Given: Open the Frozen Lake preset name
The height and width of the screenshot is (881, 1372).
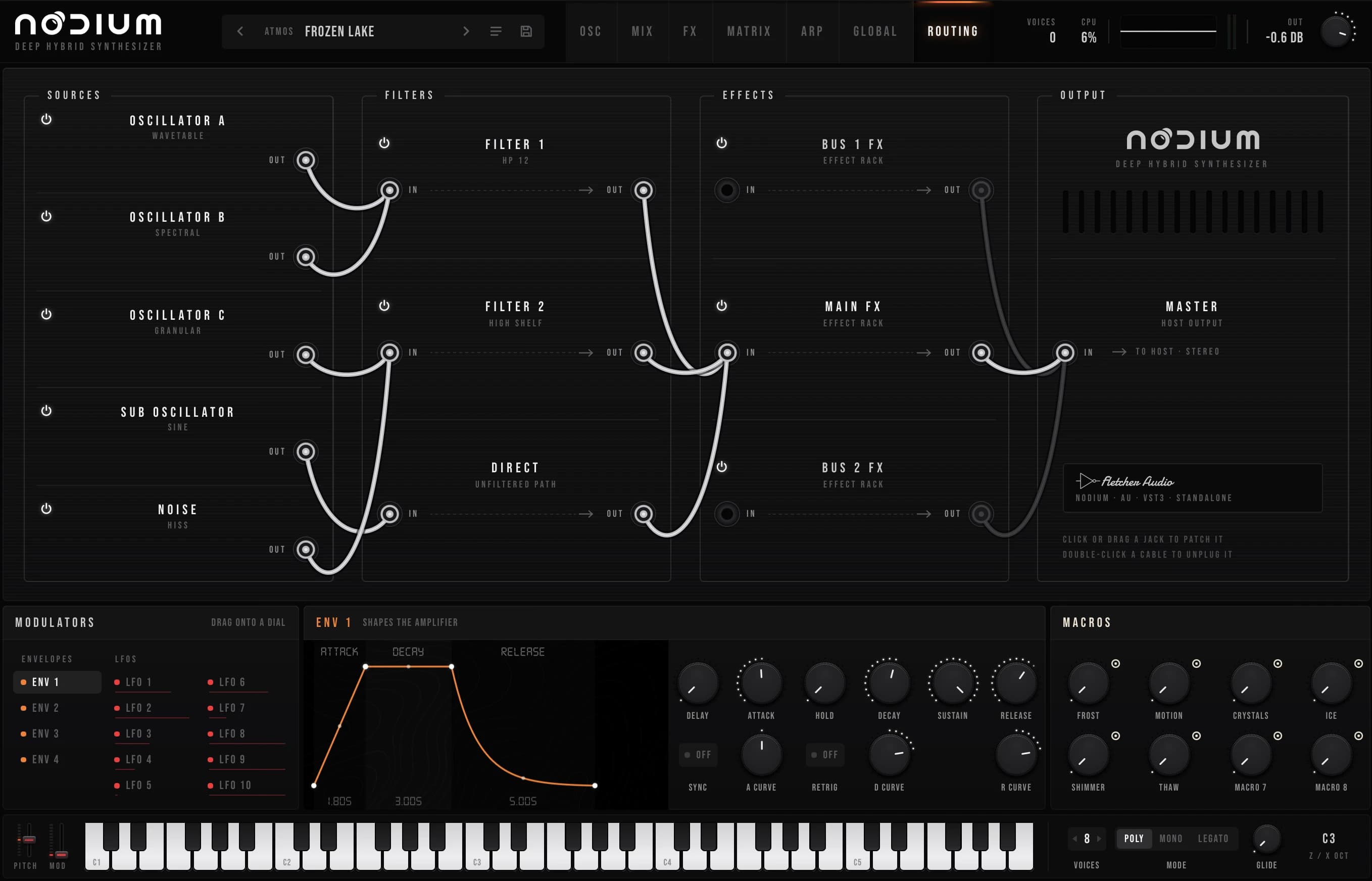Looking at the screenshot, I should coord(339,31).
